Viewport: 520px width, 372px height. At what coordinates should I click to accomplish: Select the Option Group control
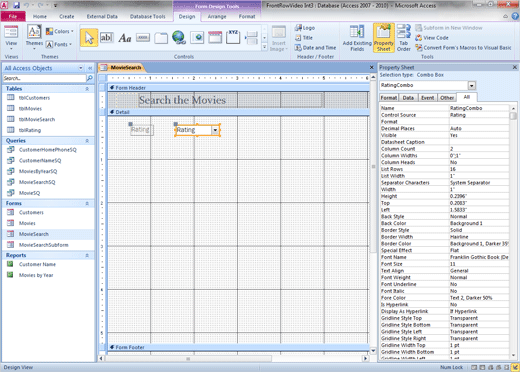pyautogui.click(x=233, y=37)
